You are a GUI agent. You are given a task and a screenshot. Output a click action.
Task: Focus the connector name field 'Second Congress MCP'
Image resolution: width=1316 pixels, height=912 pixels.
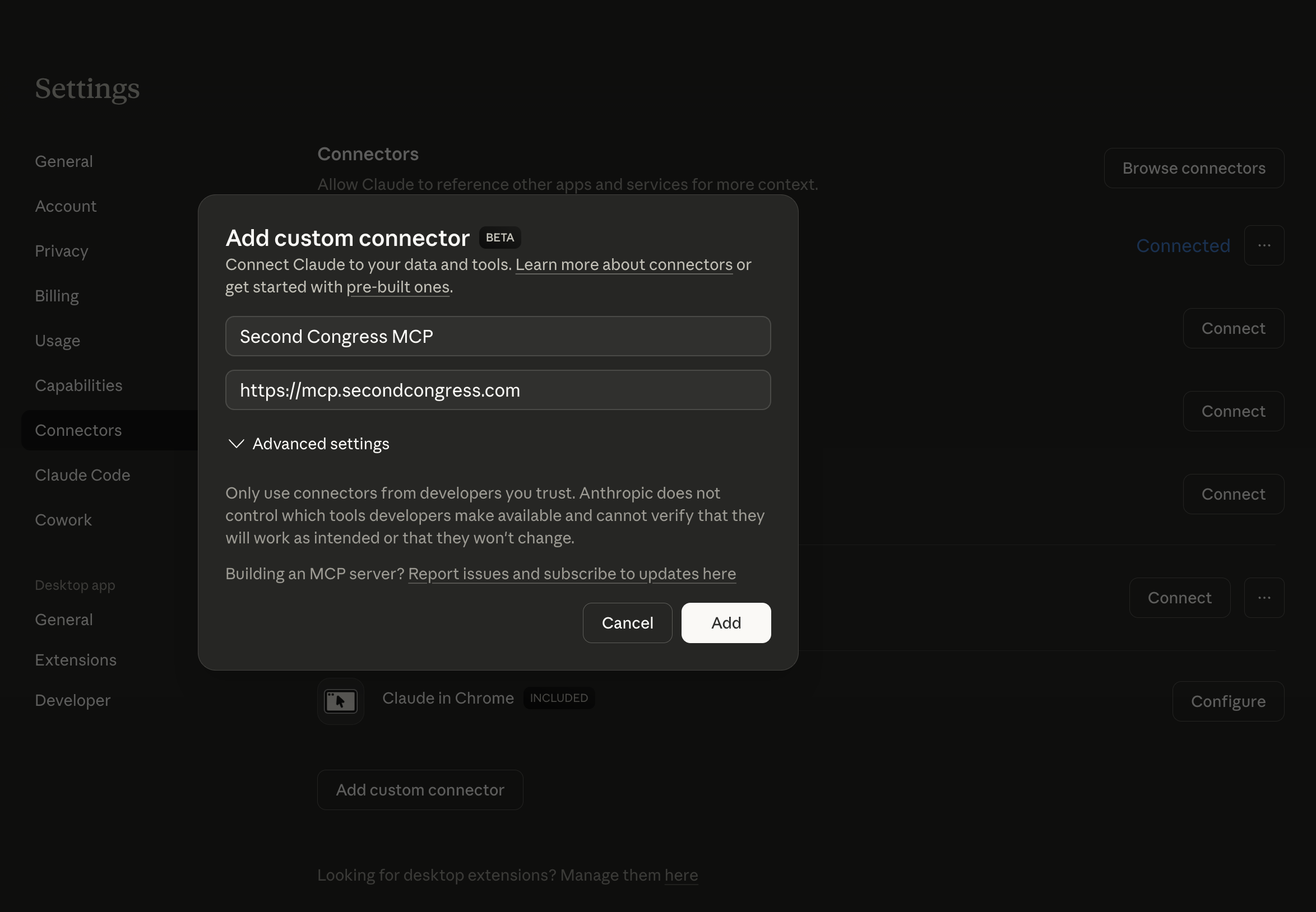tap(498, 337)
